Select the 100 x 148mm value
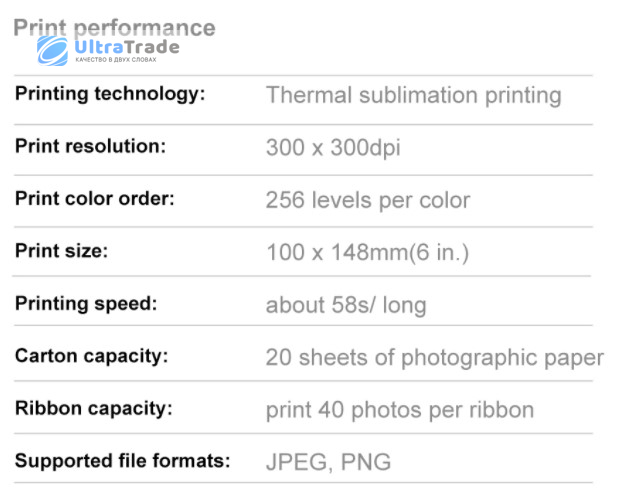 (x=367, y=253)
